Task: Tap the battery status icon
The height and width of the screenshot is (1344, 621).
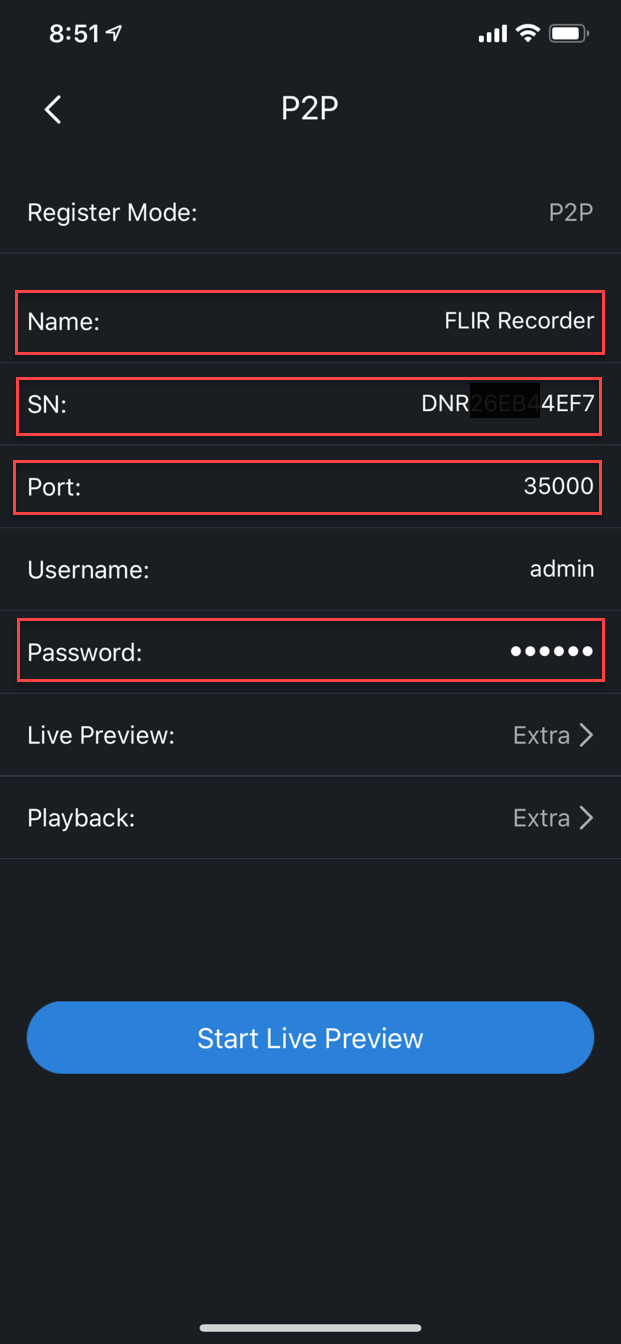Action: tap(569, 34)
